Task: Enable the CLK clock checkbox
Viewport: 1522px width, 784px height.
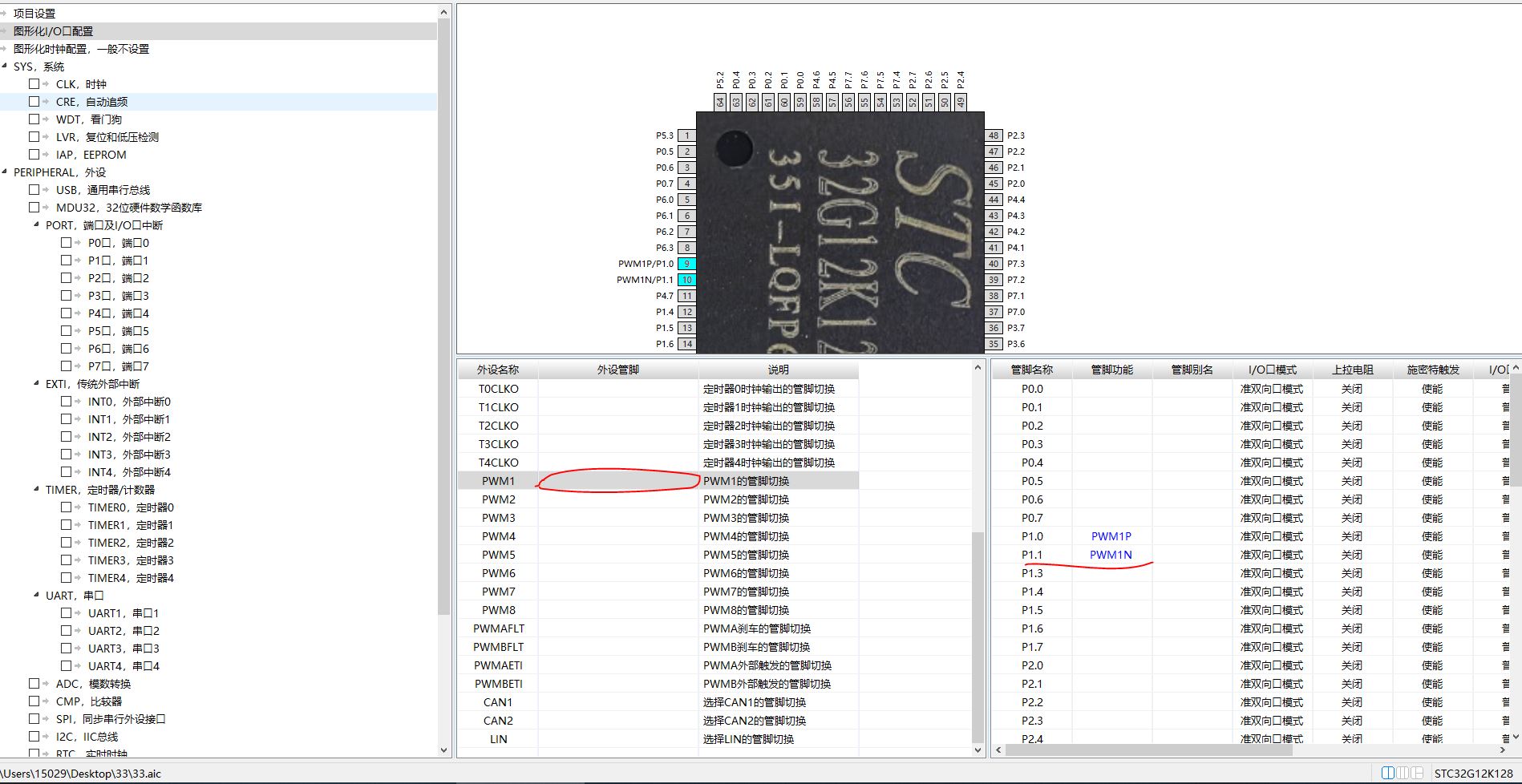Action: 34,84
